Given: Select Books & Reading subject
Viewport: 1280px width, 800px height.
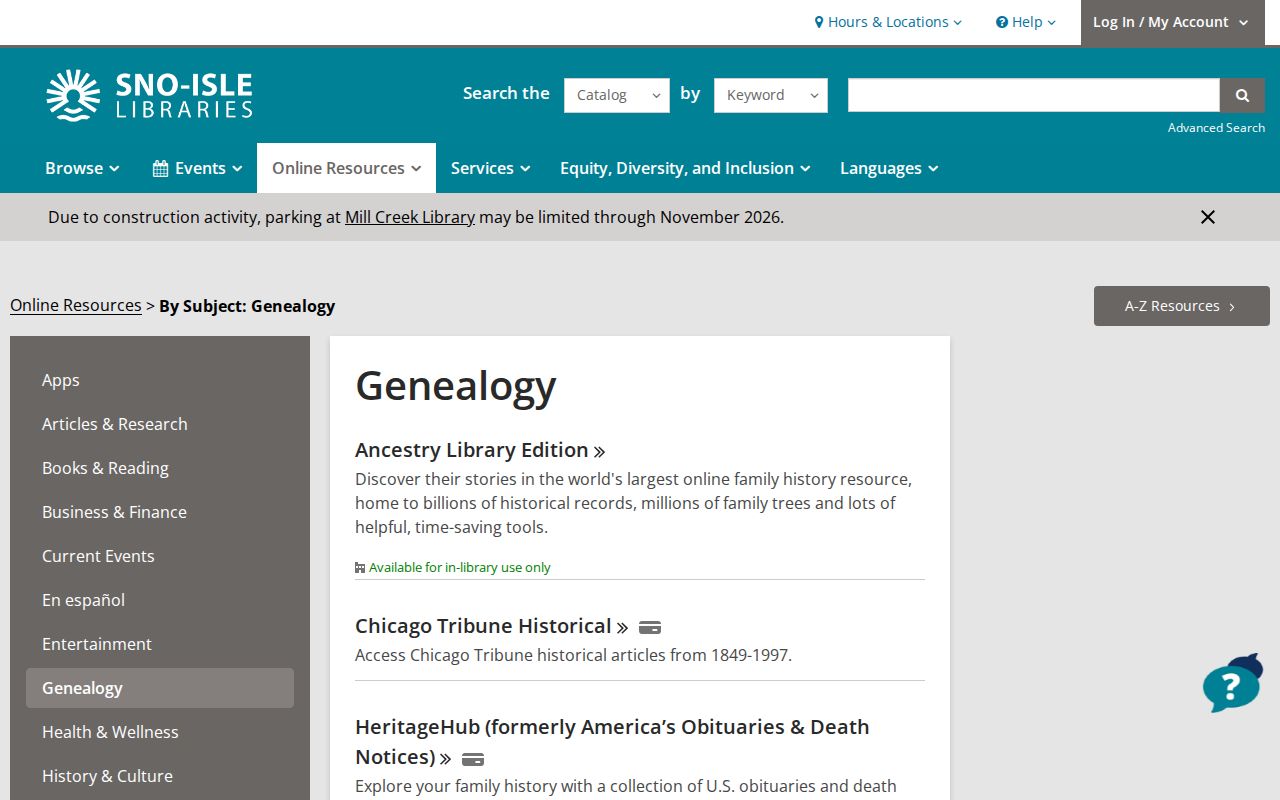Looking at the screenshot, I should (x=160, y=468).
